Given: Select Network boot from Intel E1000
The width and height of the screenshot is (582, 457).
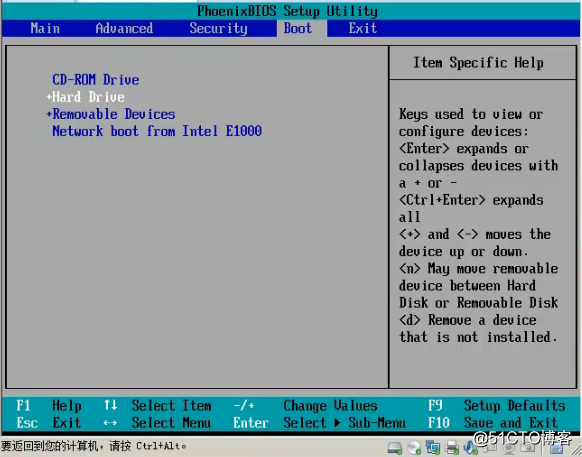Looking at the screenshot, I should pos(157,131).
